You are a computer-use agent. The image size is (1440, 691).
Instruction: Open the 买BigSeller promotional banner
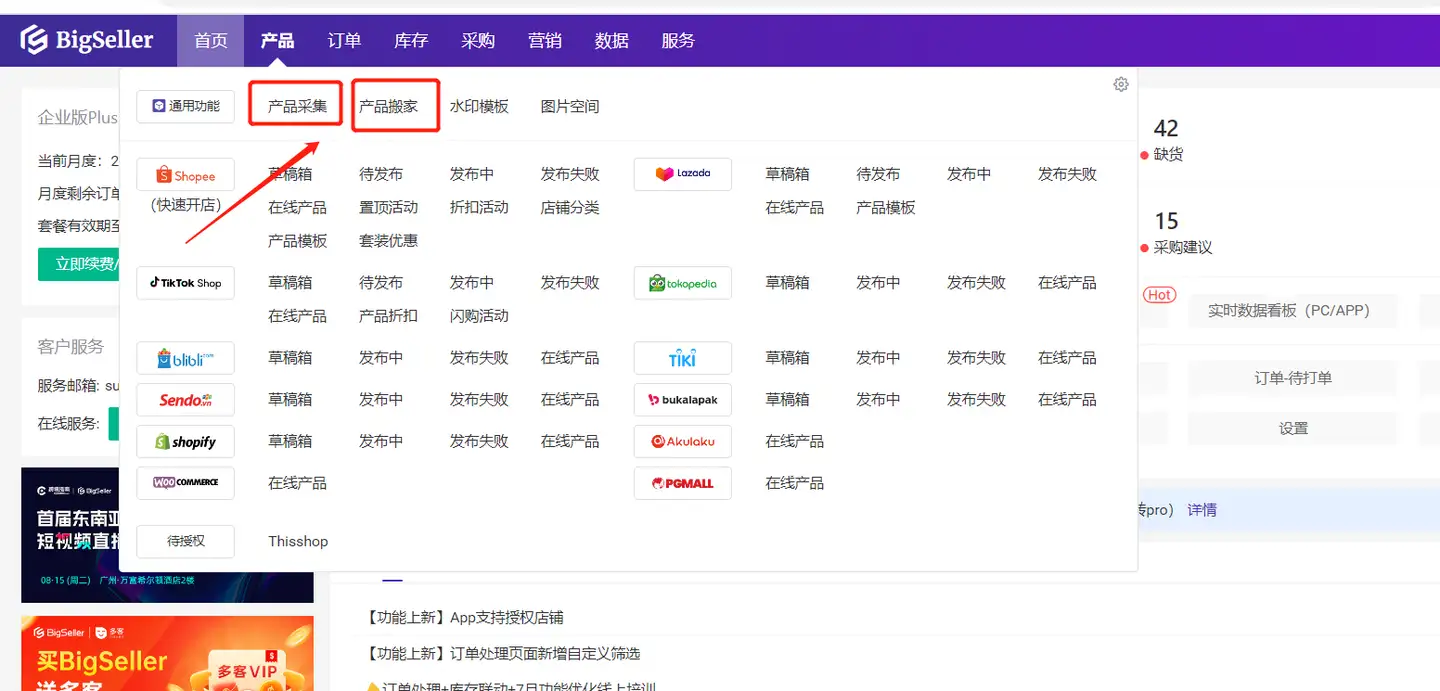point(167,653)
